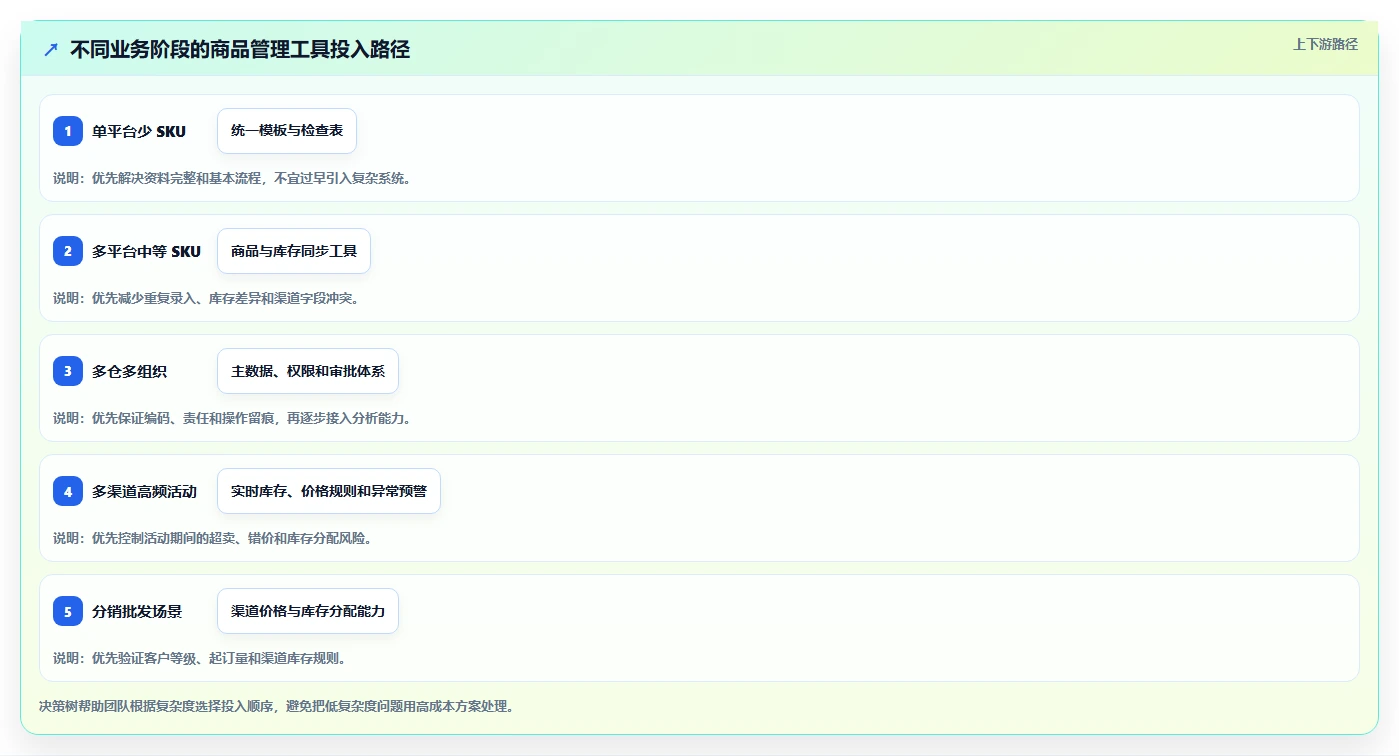Click the title 不同业务阶段的商品管理工具投入路径
Viewport: 1399px width, 756px height.
tap(240, 49)
